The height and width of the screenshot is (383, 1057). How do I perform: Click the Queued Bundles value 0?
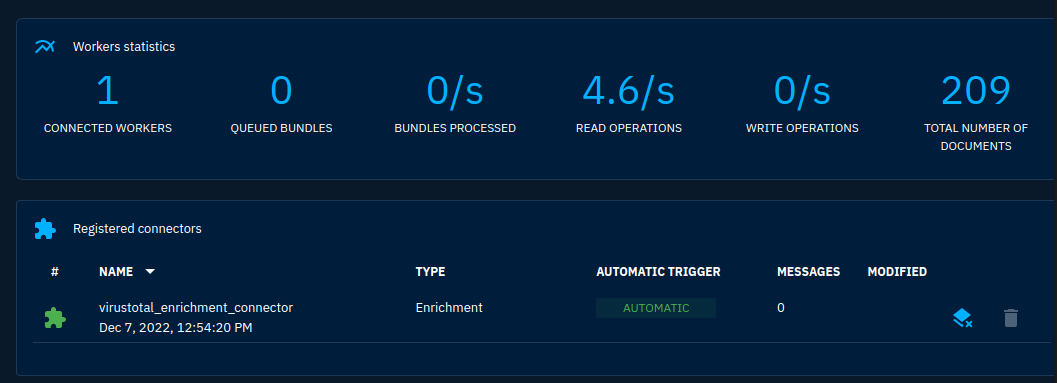(281, 90)
